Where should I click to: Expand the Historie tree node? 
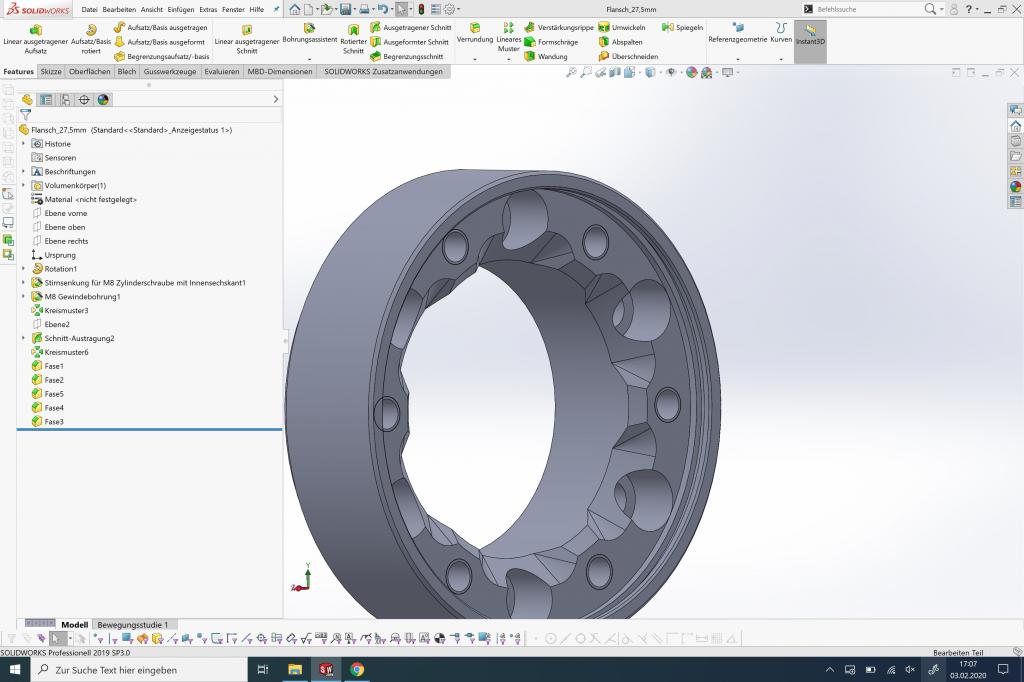click(x=23, y=144)
